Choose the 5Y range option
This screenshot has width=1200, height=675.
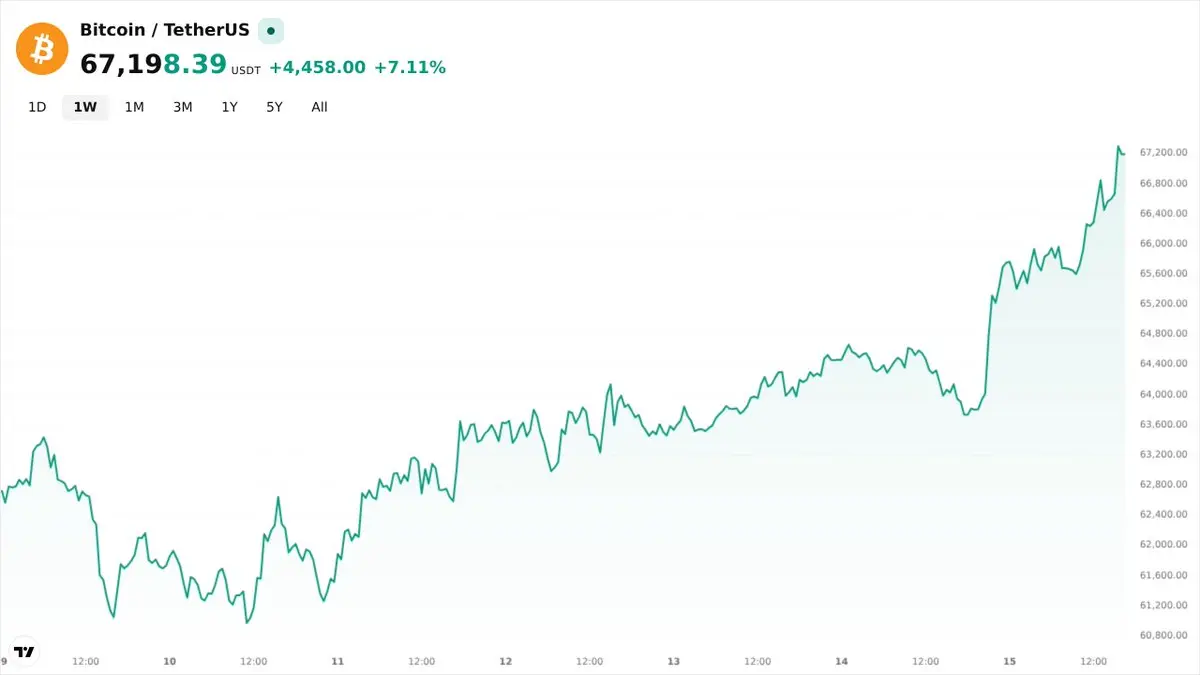click(274, 107)
